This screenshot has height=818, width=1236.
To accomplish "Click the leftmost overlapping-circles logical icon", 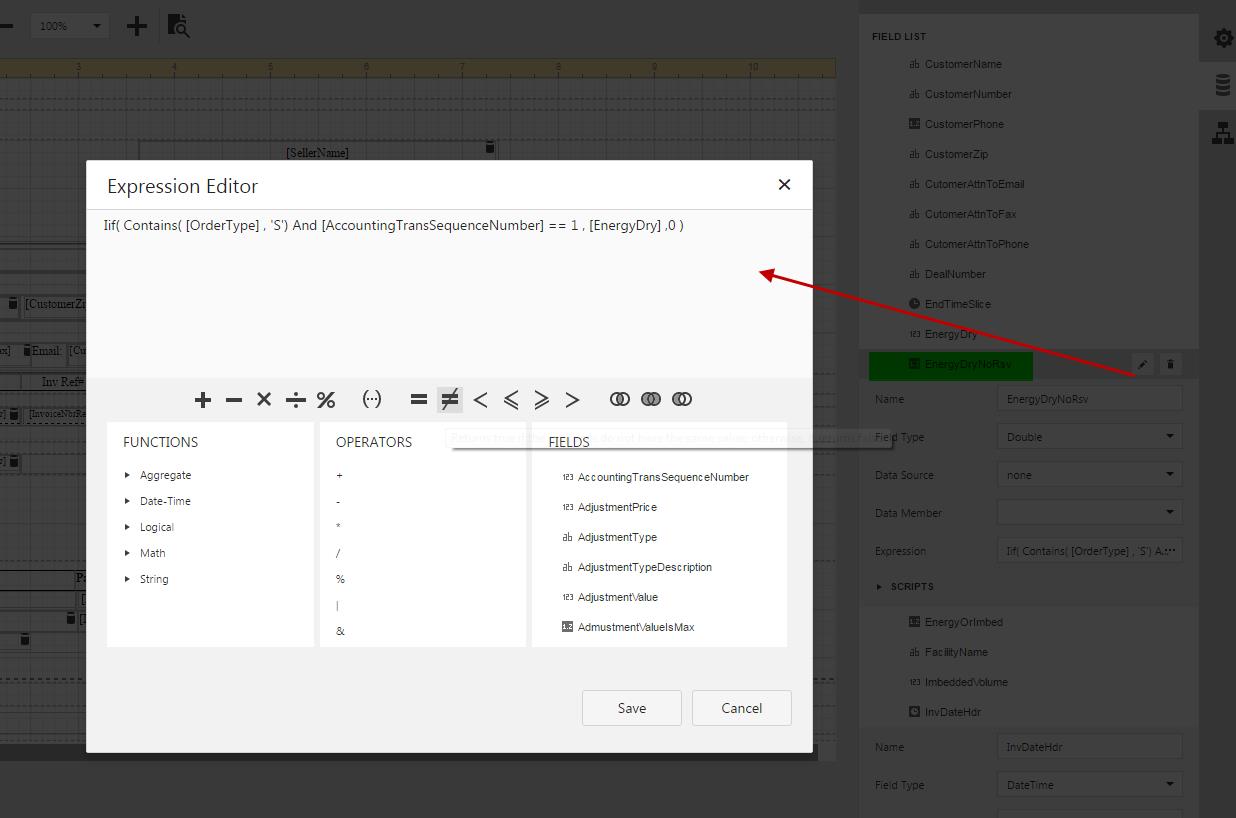I will tap(620, 400).
